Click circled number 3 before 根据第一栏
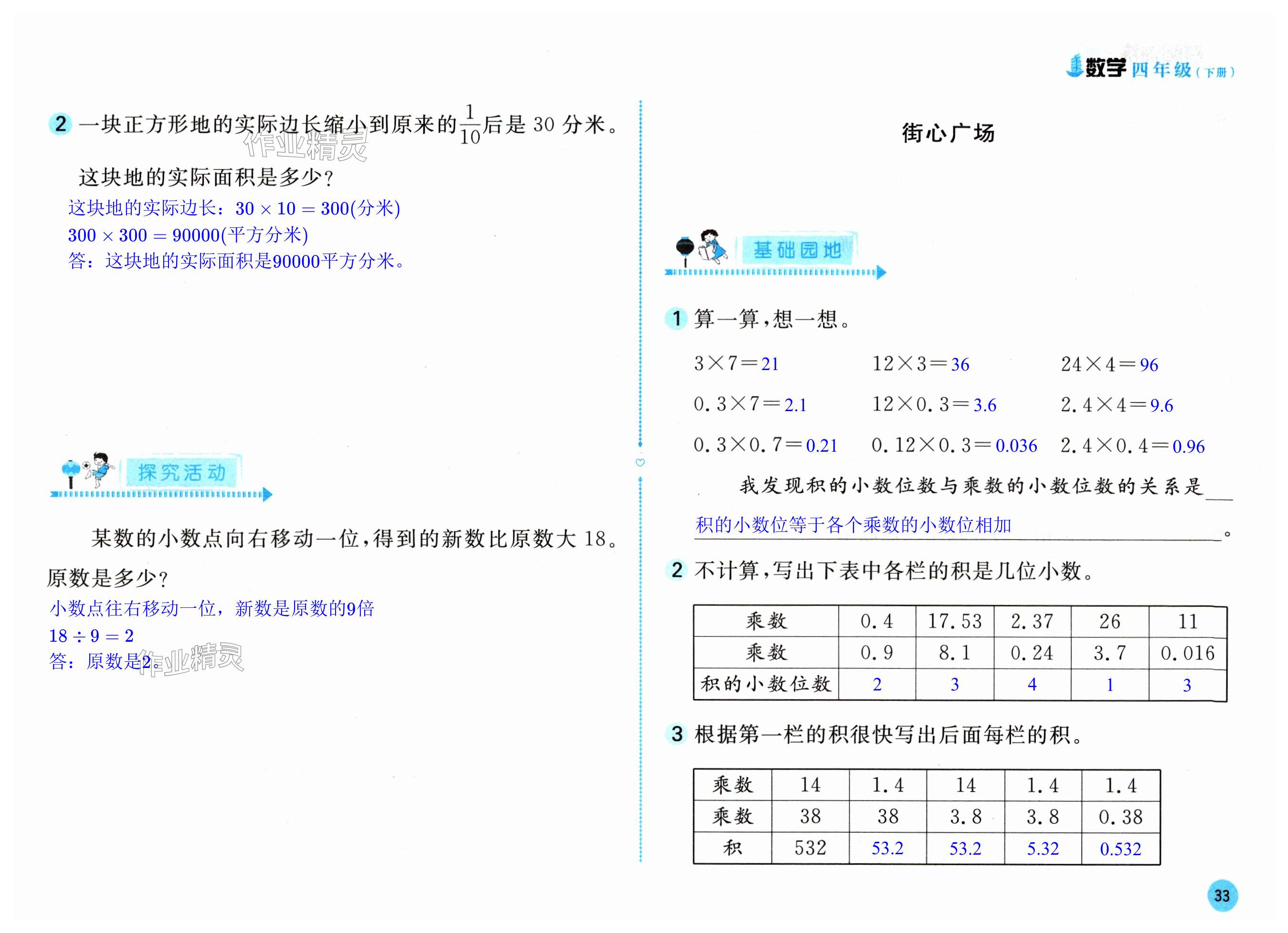1288x933 pixels. pos(676,734)
